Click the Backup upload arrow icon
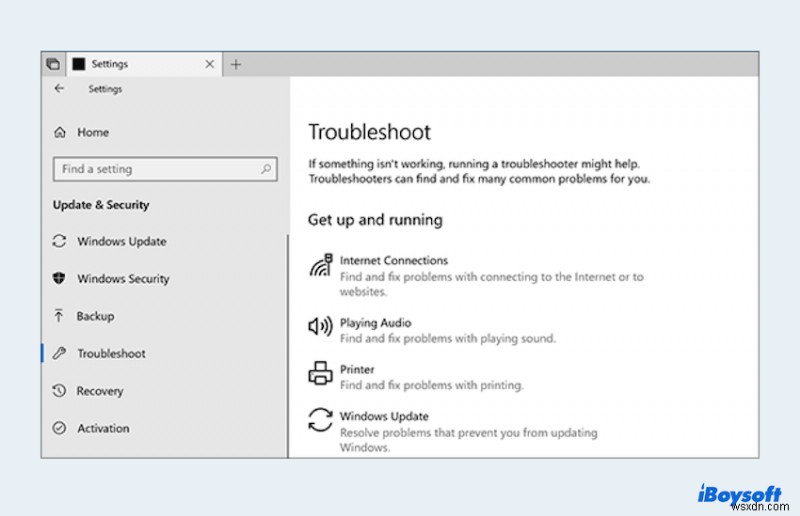The width and height of the screenshot is (800, 516). tap(59, 315)
